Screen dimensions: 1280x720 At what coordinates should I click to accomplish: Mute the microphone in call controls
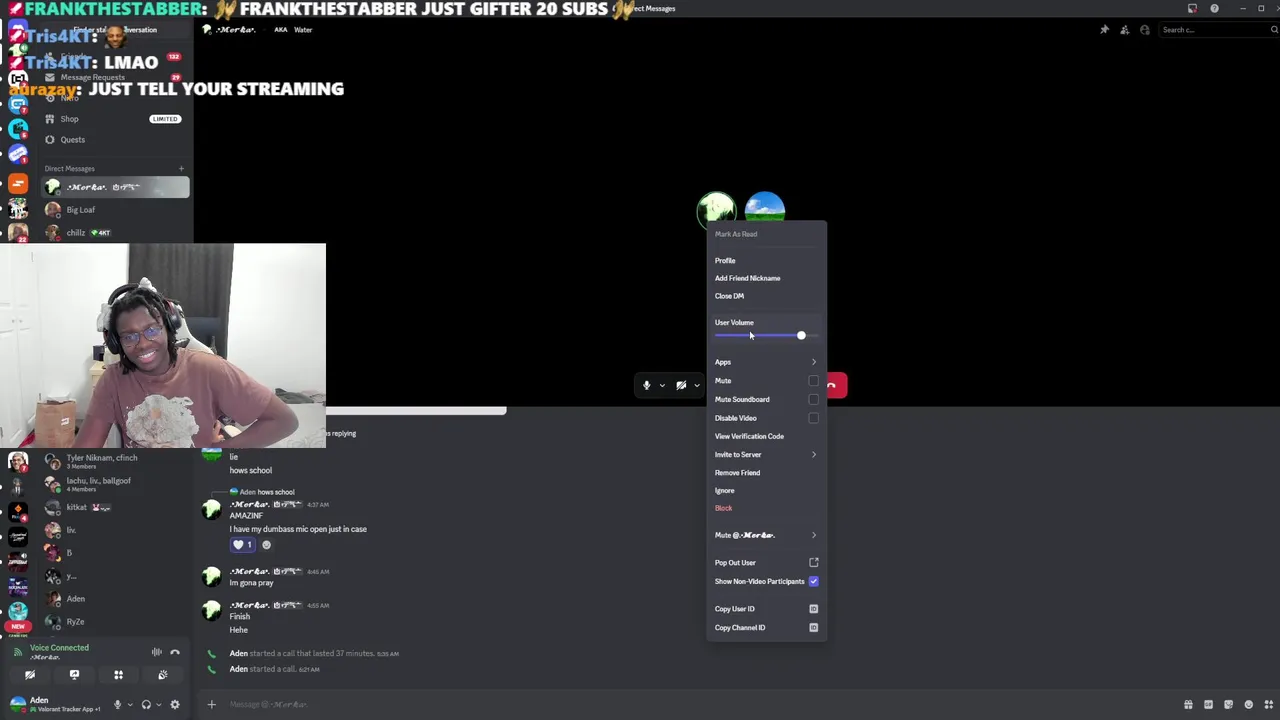646,385
